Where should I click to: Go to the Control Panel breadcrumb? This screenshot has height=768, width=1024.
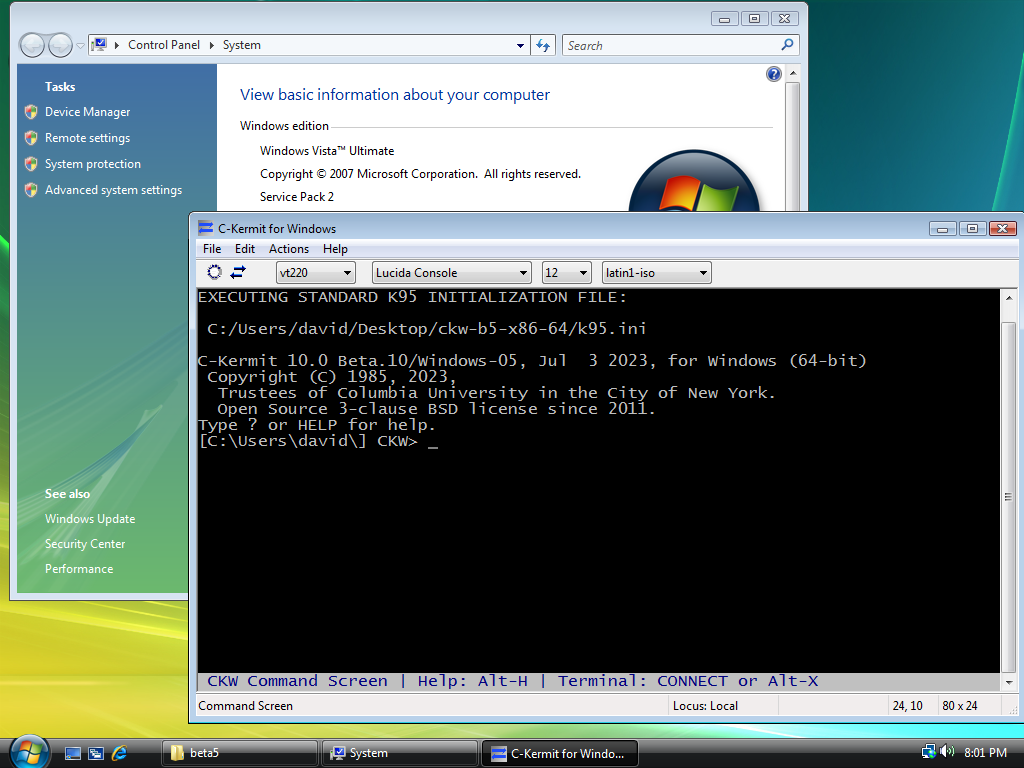[x=164, y=45]
